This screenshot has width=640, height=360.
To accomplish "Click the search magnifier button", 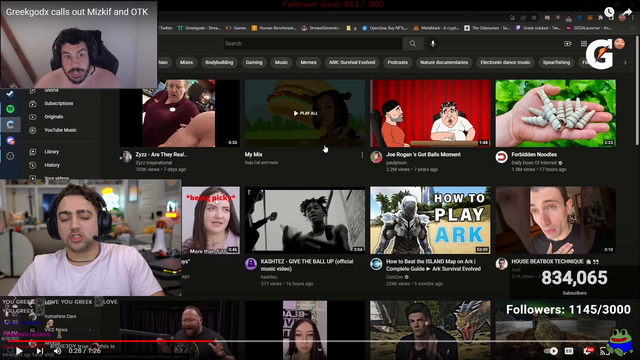I will [413, 44].
